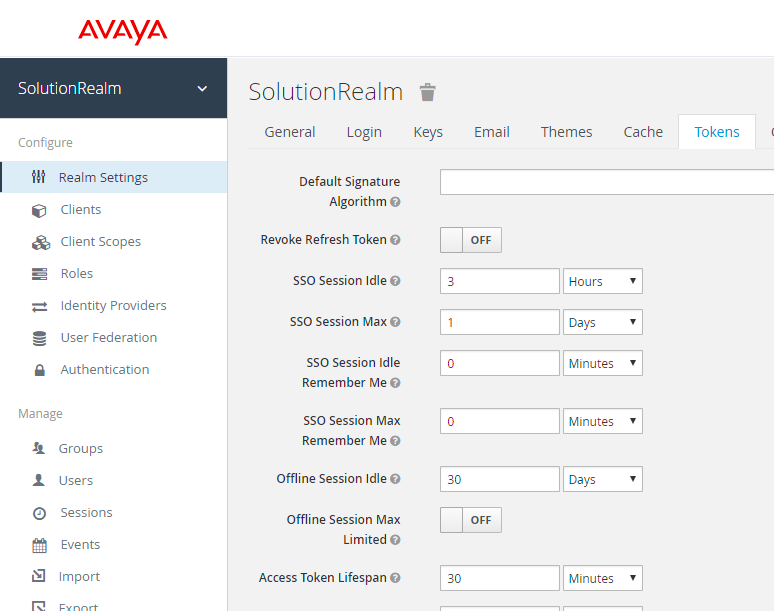Click the Export arrow icon
774x611 pixels.
tap(39, 606)
